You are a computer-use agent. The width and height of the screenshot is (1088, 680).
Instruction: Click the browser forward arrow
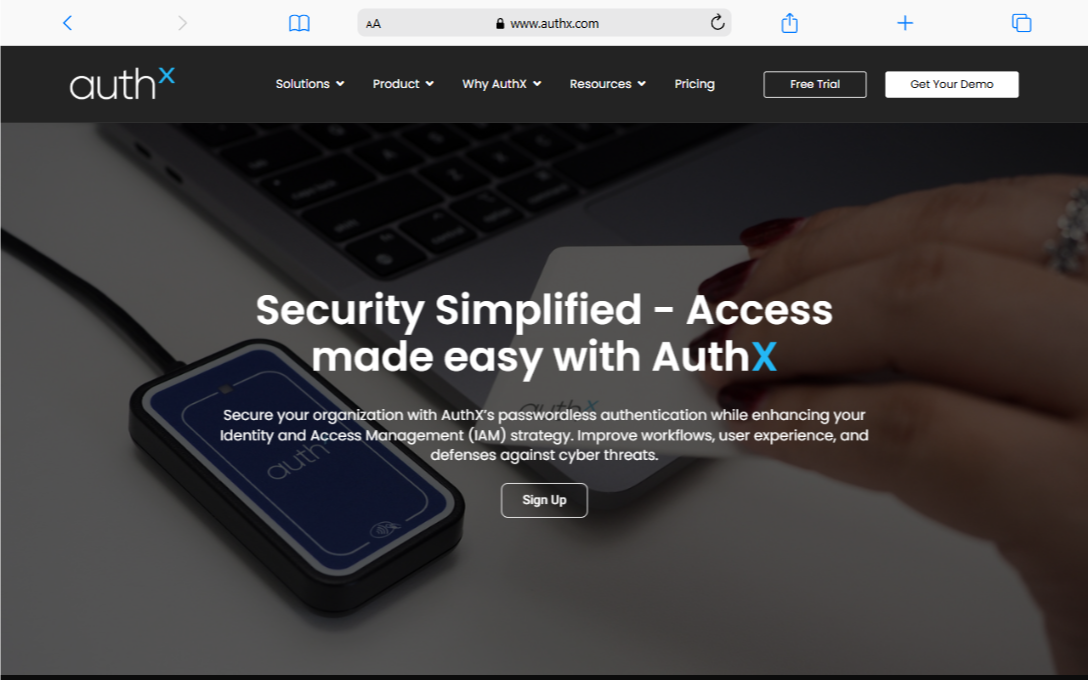pos(182,23)
